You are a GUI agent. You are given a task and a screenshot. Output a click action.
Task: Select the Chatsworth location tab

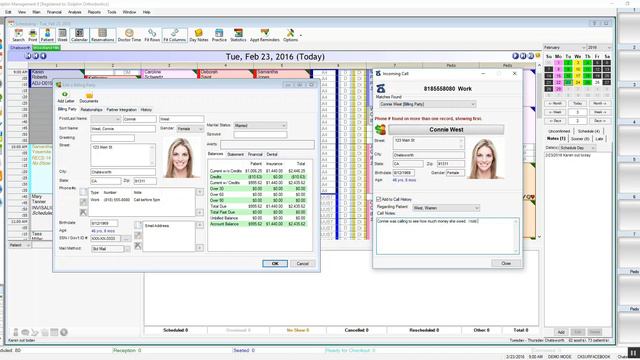20,48
